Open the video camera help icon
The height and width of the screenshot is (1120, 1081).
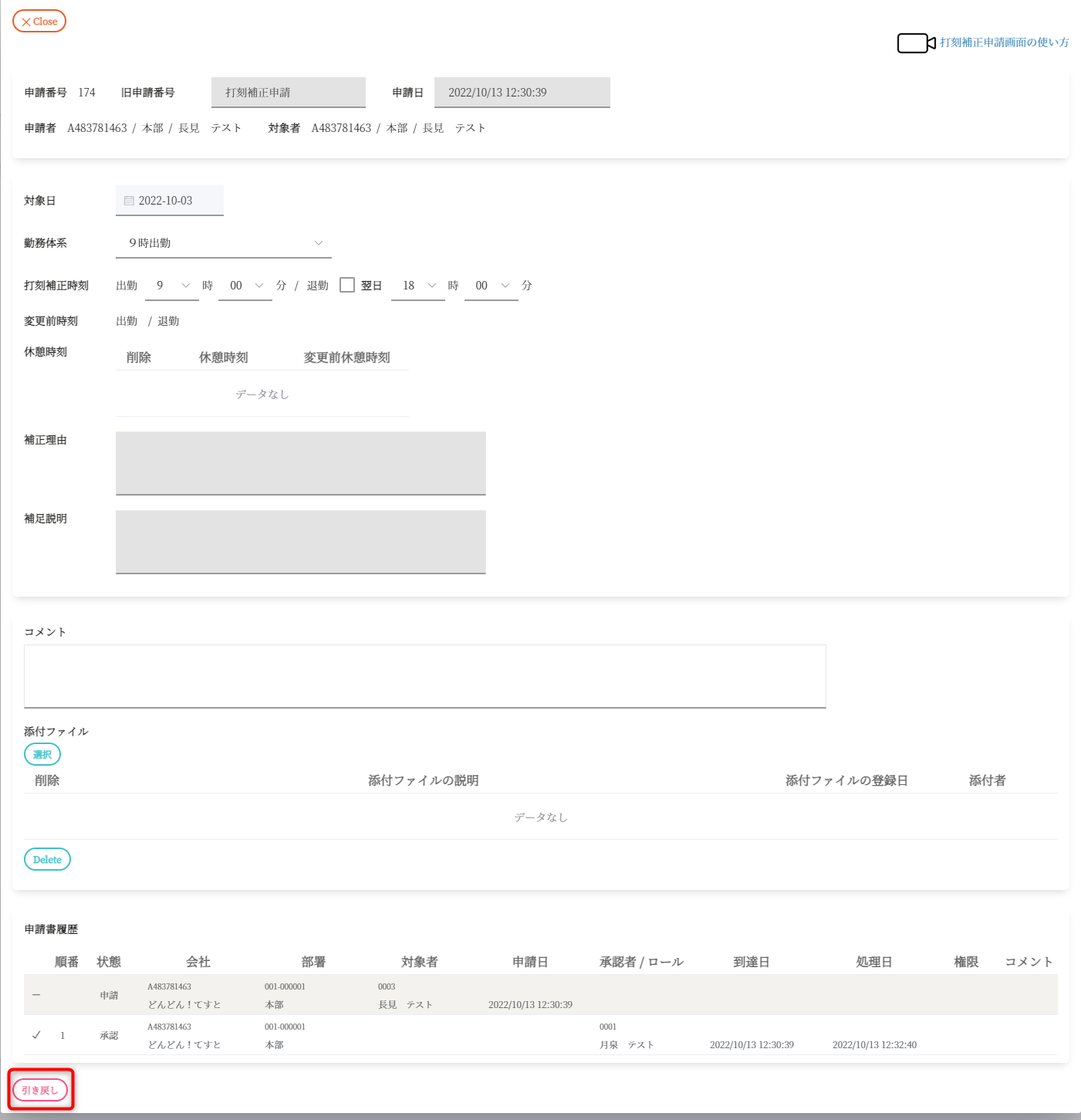(x=916, y=43)
